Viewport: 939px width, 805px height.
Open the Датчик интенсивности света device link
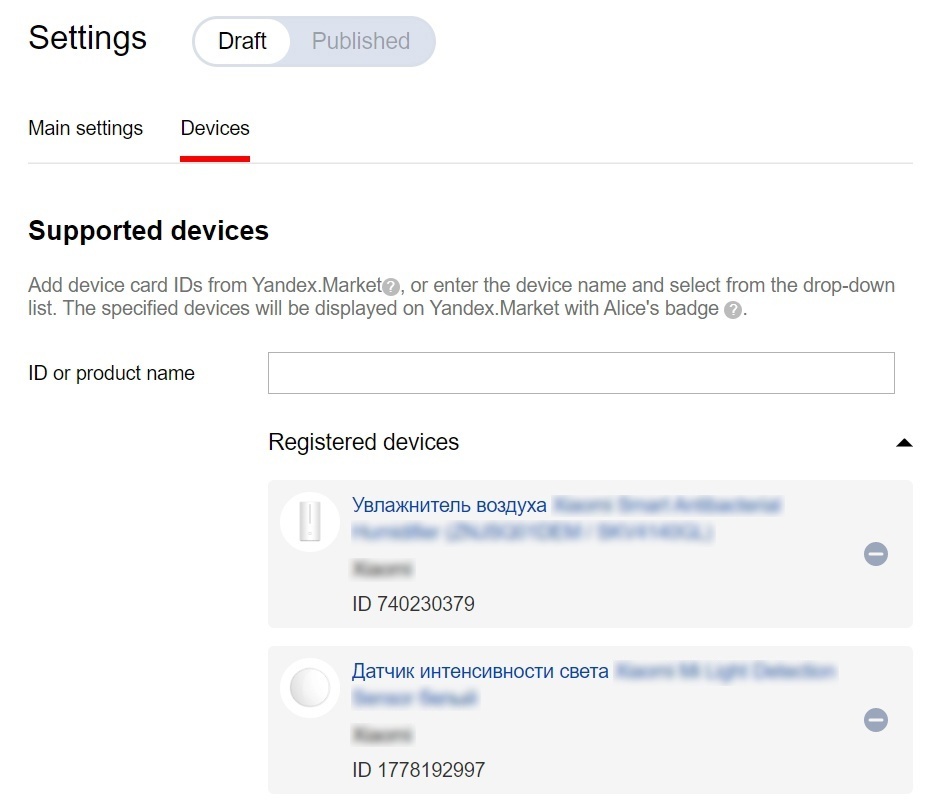[480, 671]
